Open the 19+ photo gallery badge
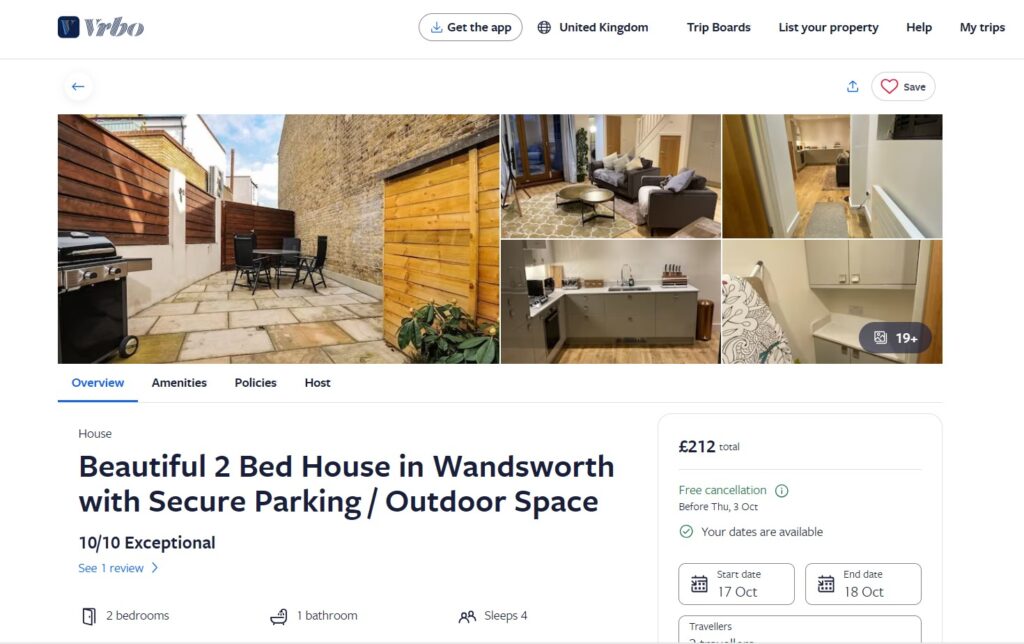1024x644 pixels. [x=895, y=338]
